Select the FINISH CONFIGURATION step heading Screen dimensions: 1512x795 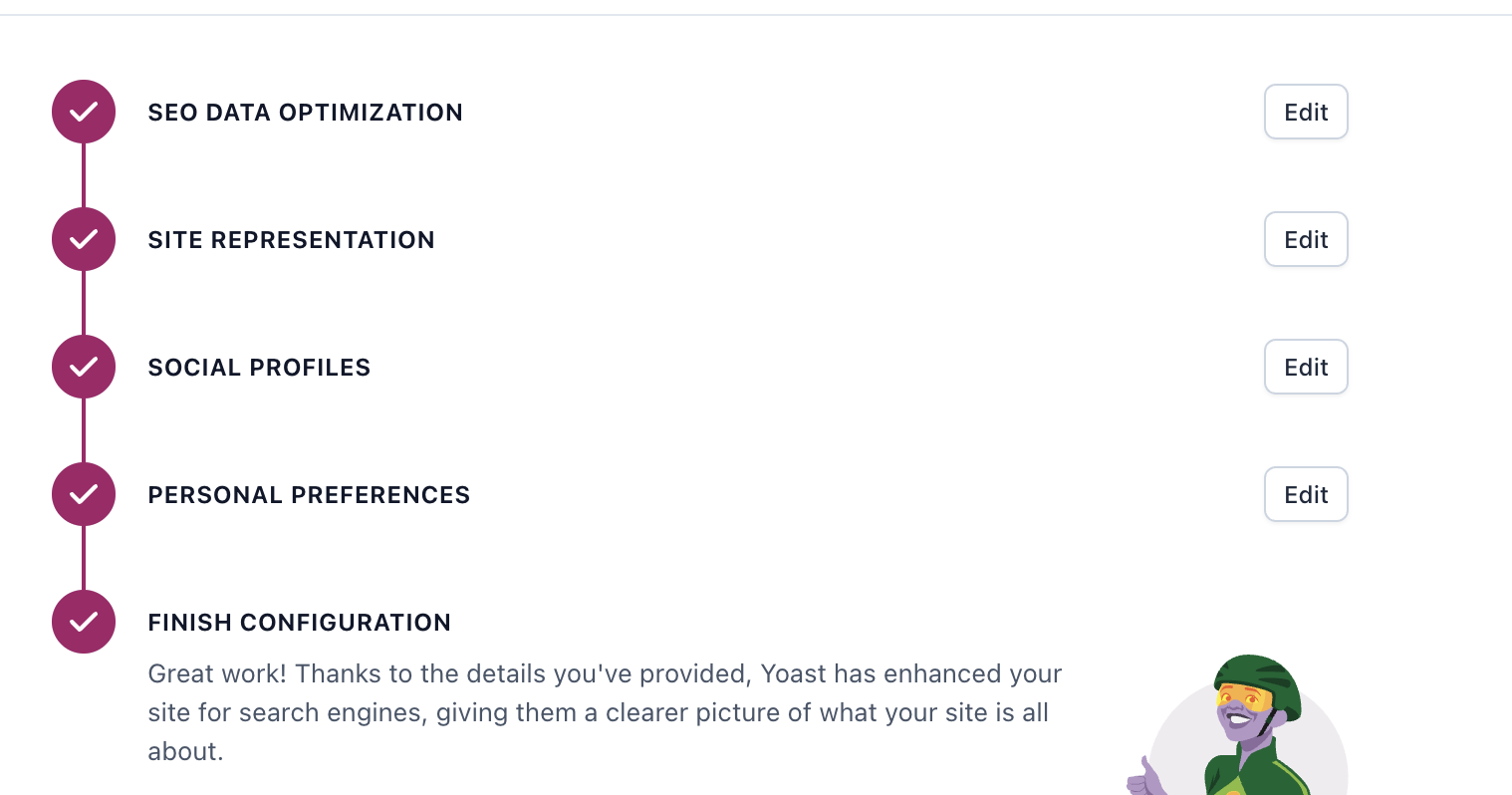299,623
